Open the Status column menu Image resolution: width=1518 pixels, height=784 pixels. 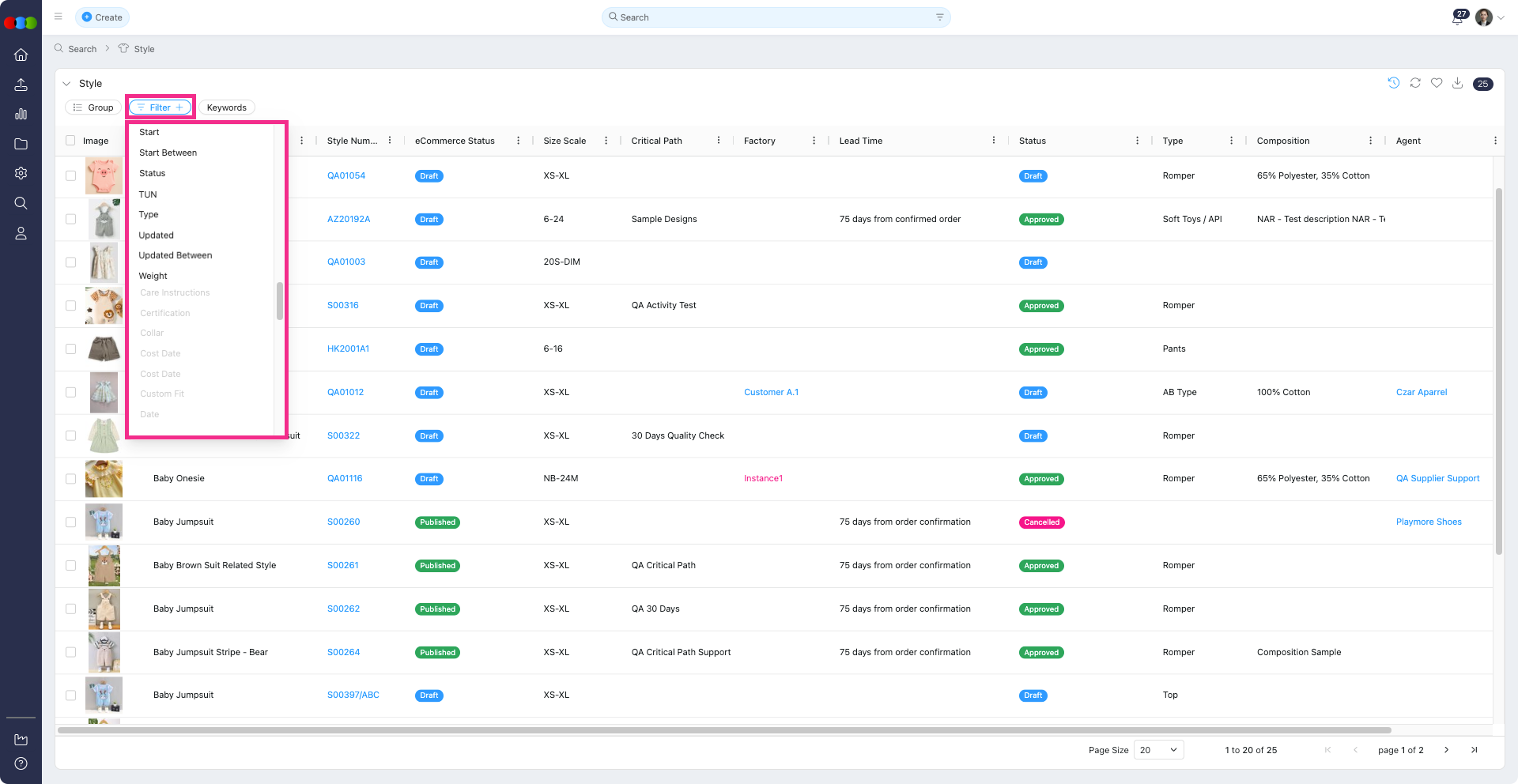click(x=1137, y=140)
